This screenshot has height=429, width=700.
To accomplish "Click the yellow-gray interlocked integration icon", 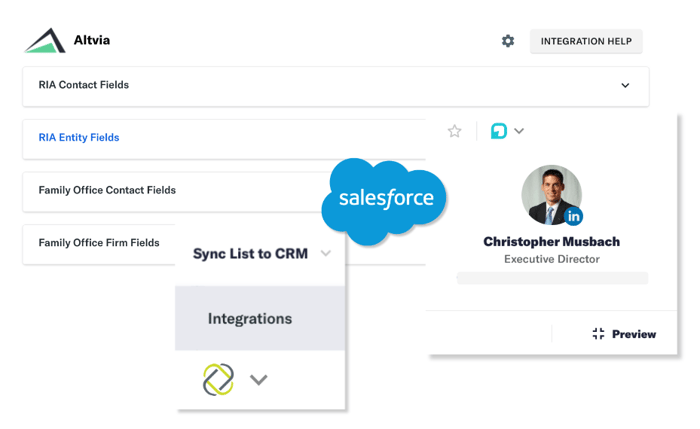I will pos(218,380).
